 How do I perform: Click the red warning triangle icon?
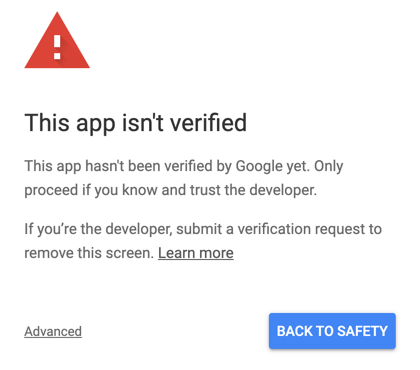click(x=57, y=41)
